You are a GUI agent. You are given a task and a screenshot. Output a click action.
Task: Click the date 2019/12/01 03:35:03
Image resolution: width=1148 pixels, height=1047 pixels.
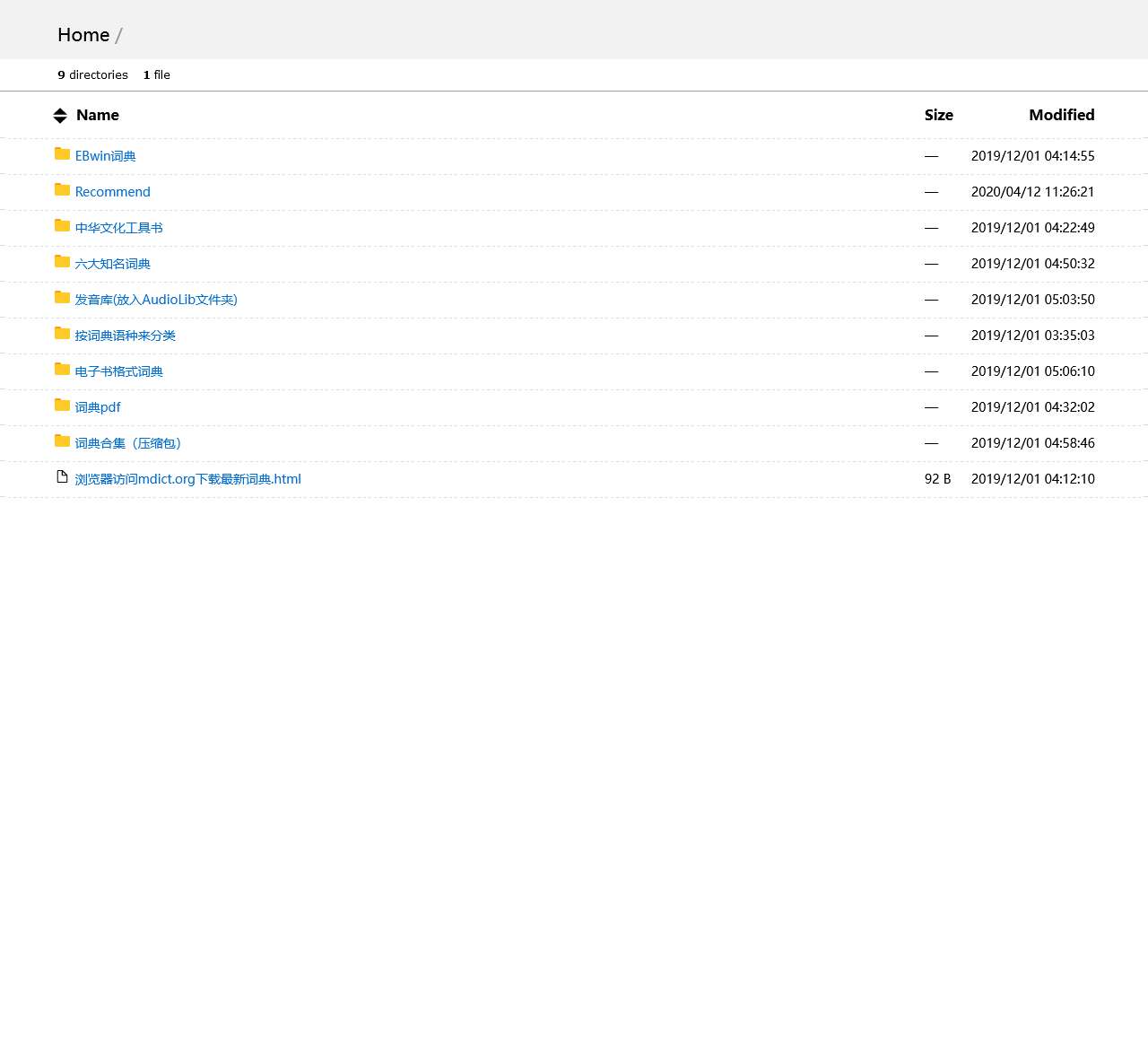1033,336
